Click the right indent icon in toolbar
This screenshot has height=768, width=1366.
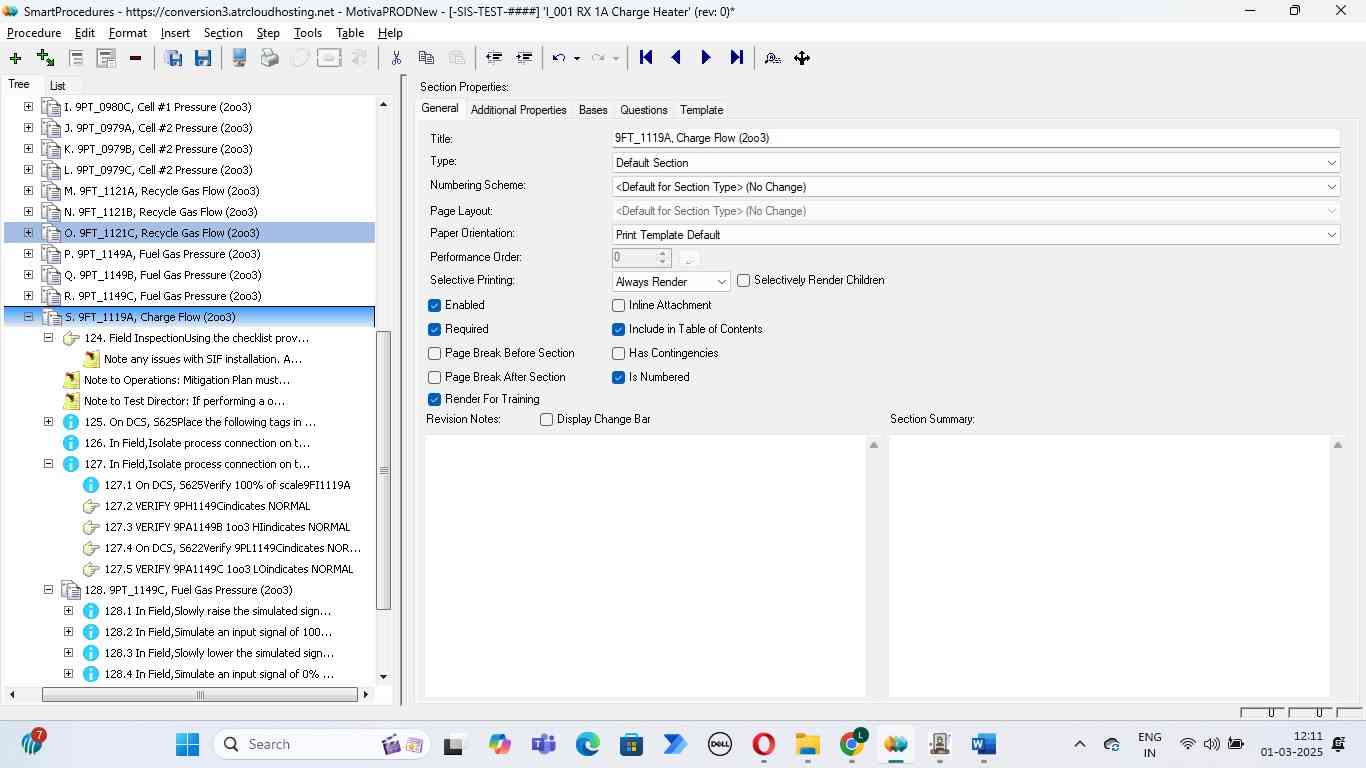point(523,58)
